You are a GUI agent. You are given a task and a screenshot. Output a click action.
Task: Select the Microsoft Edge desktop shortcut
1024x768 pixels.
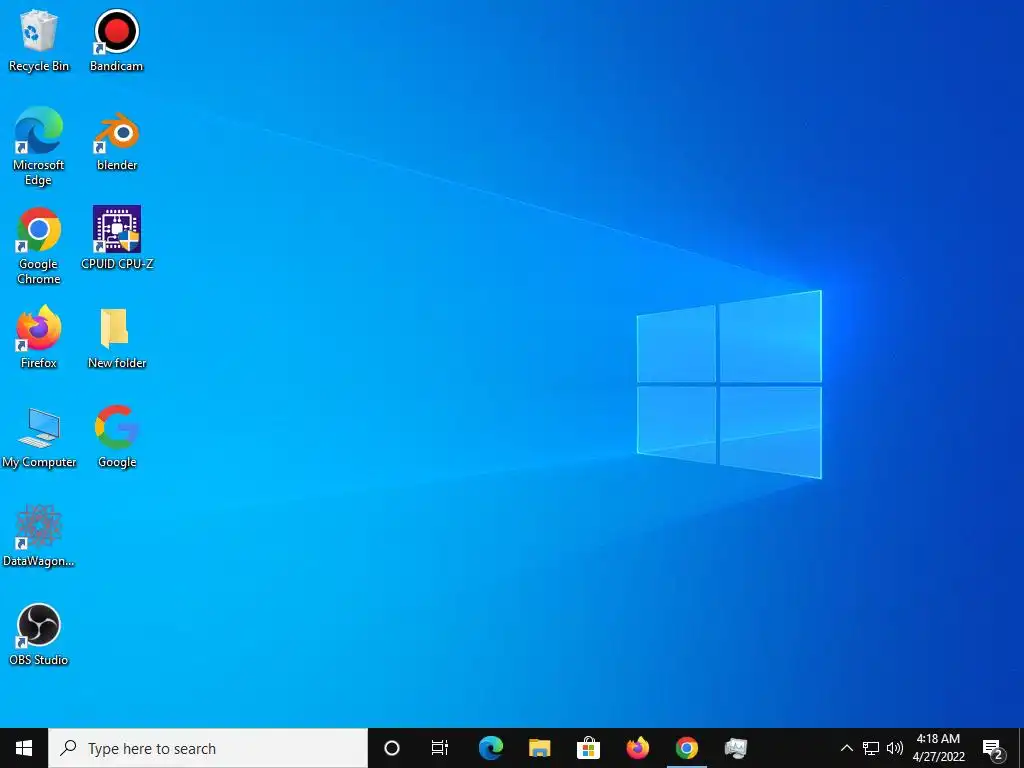pyautogui.click(x=39, y=146)
